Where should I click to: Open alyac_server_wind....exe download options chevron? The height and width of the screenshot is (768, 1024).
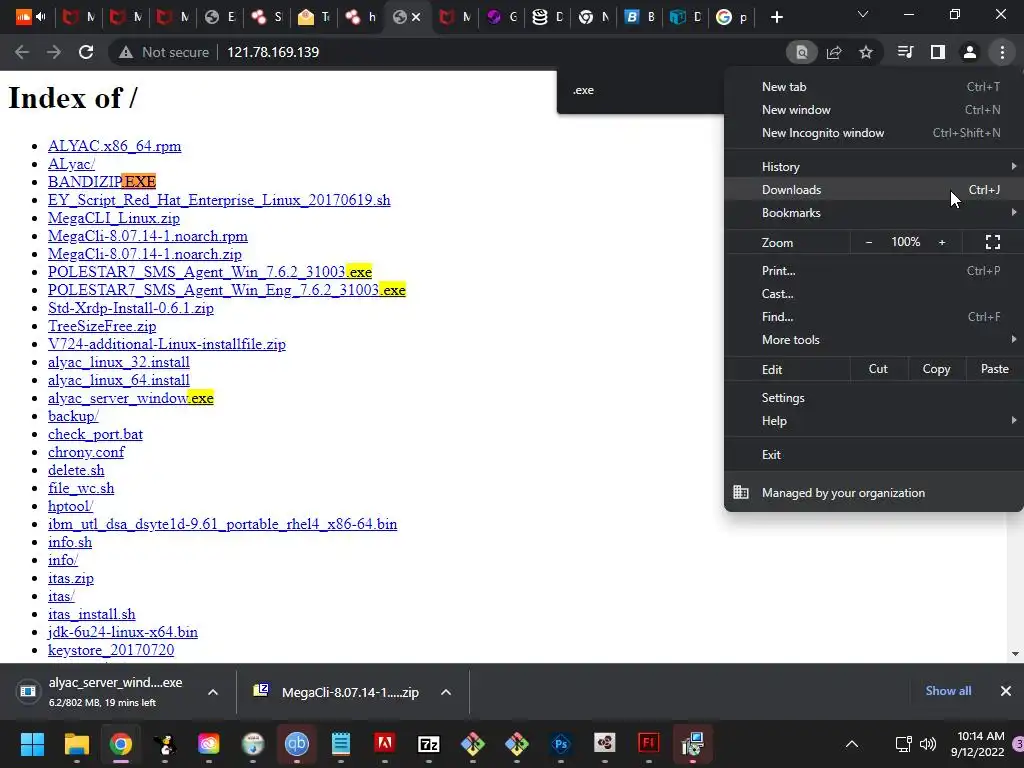[213, 692]
